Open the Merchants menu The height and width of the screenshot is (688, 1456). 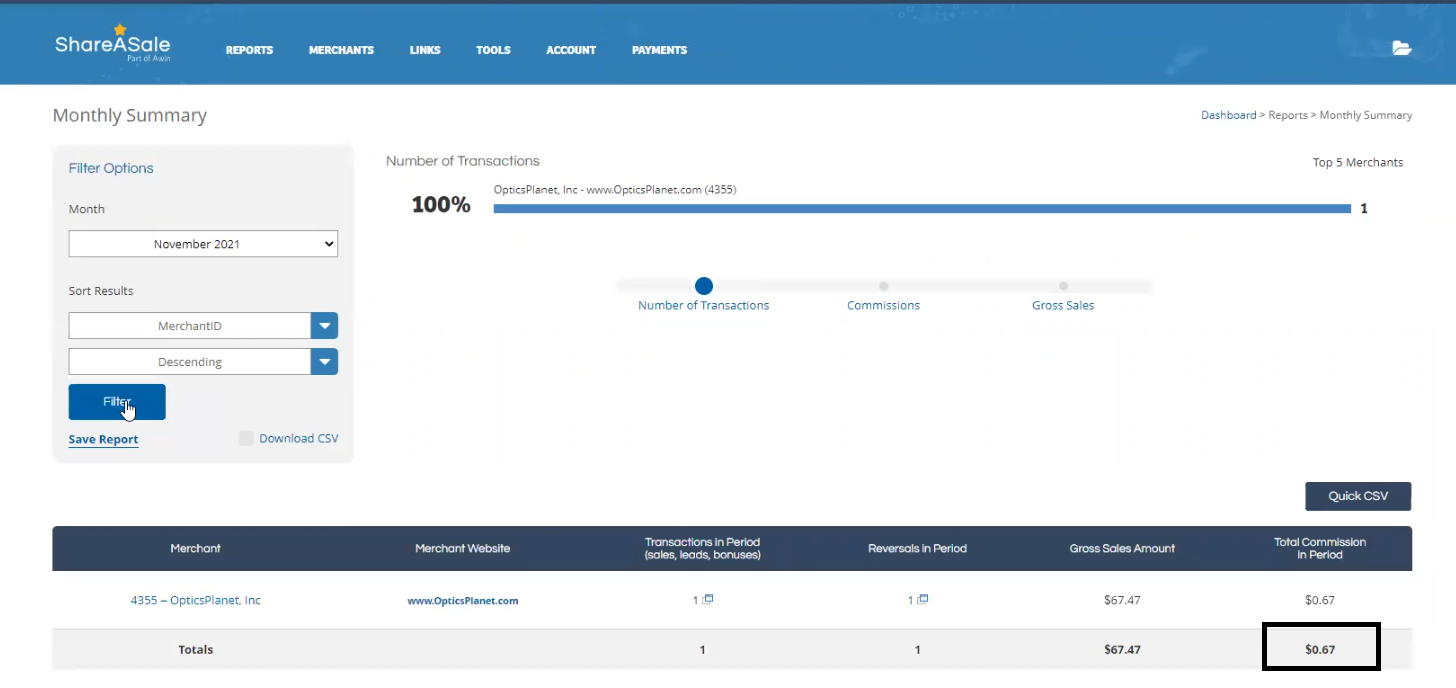coord(341,50)
